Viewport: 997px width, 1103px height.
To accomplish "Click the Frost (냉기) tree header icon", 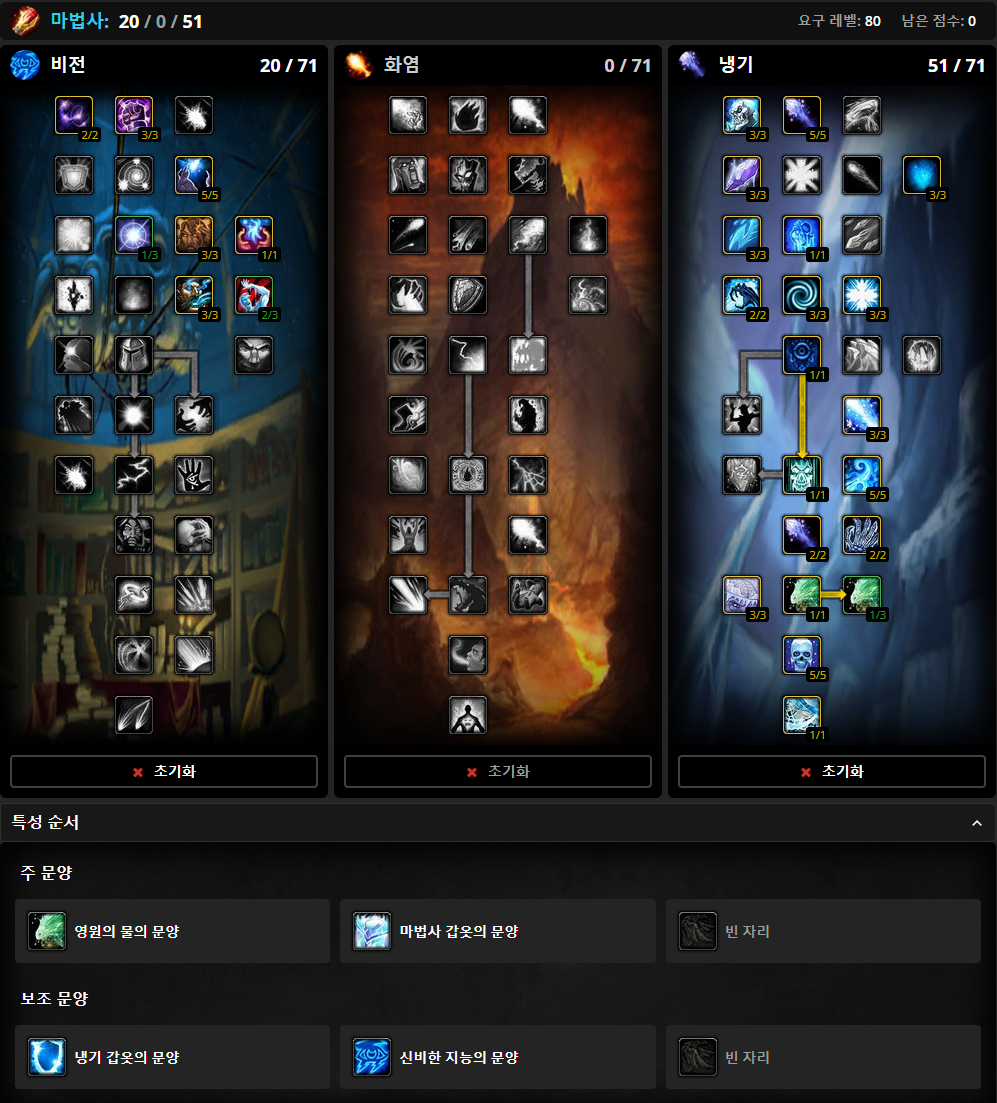I will (692, 65).
